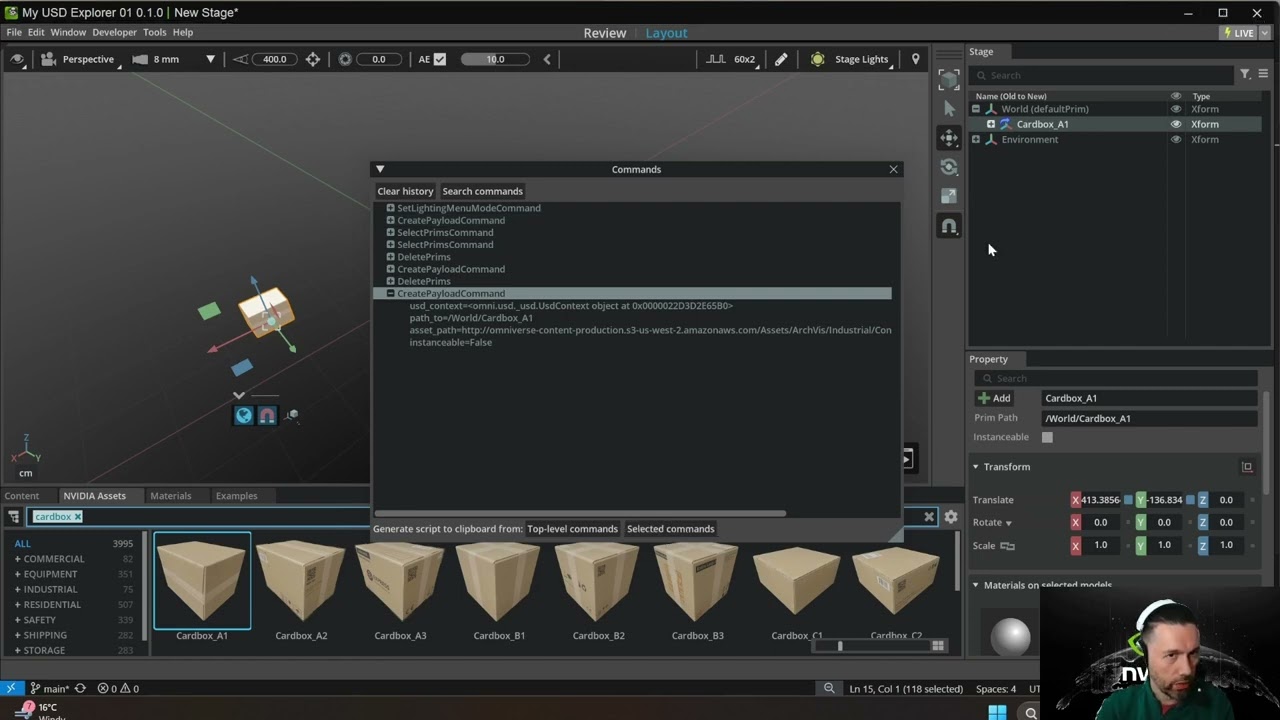Click the focus target crosshair icon
1280x720 pixels.
click(x=313, y=59)
